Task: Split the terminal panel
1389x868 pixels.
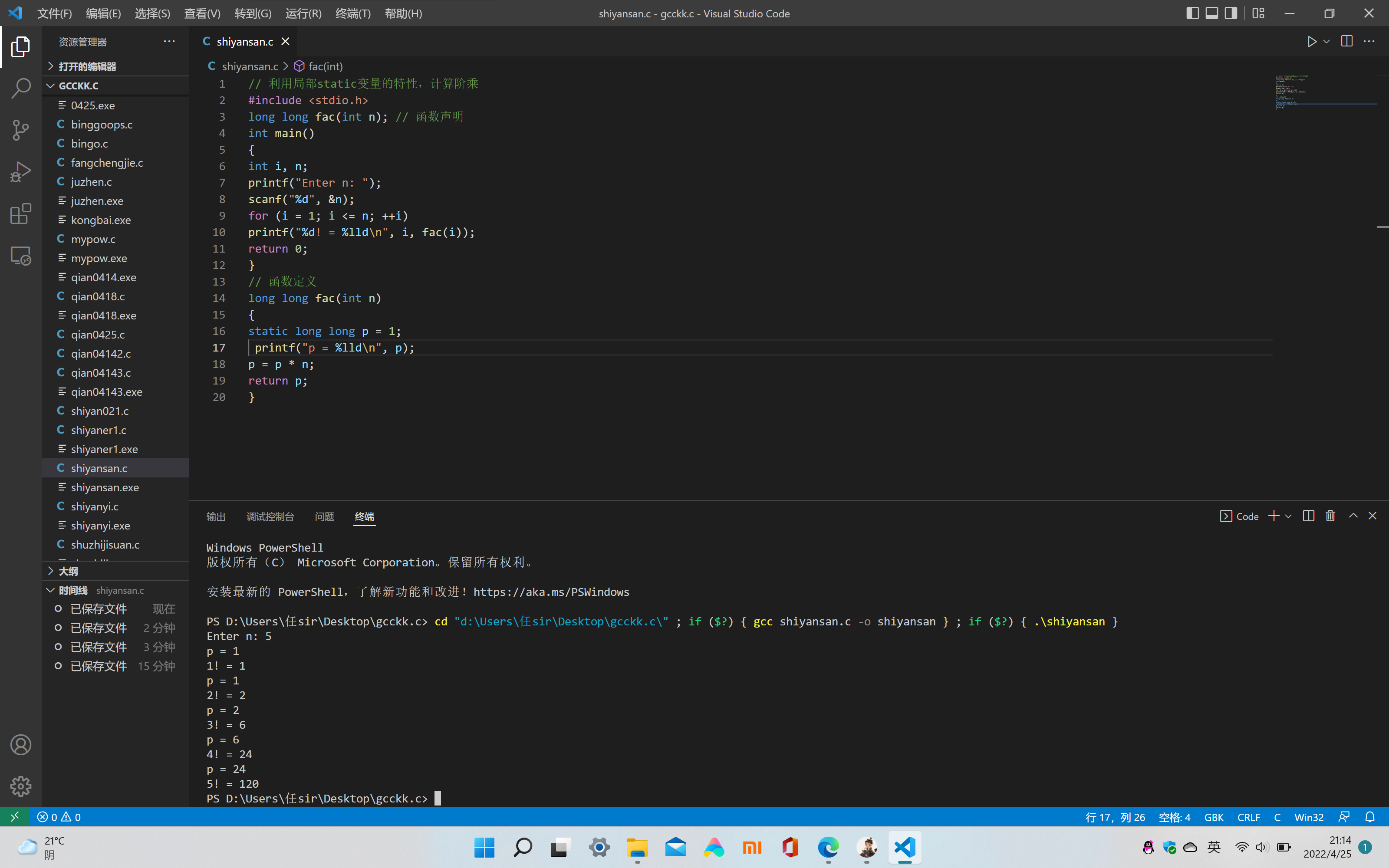Action: pos(1308,516)
